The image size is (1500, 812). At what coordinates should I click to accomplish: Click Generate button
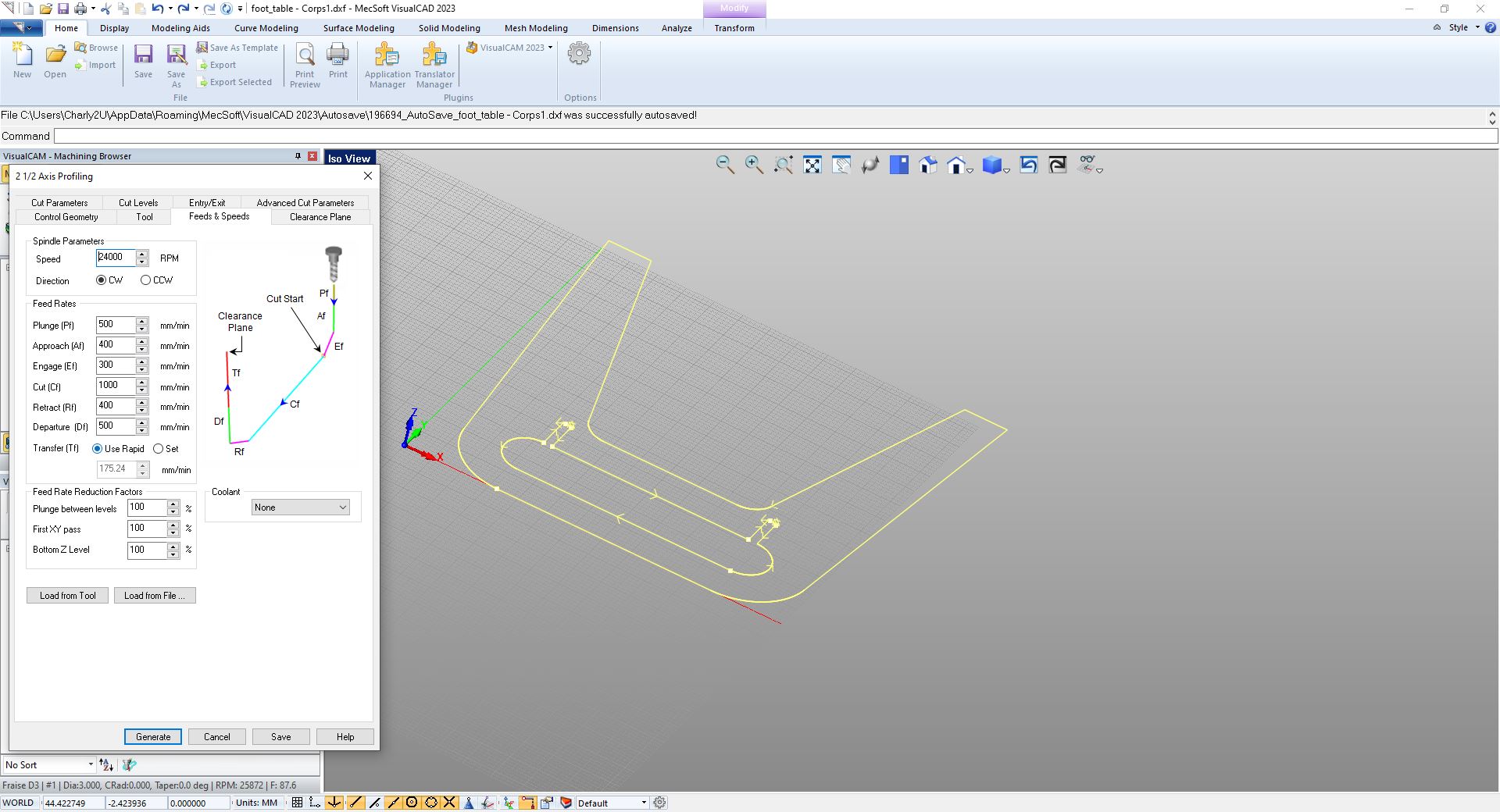(x=153, y=737)
